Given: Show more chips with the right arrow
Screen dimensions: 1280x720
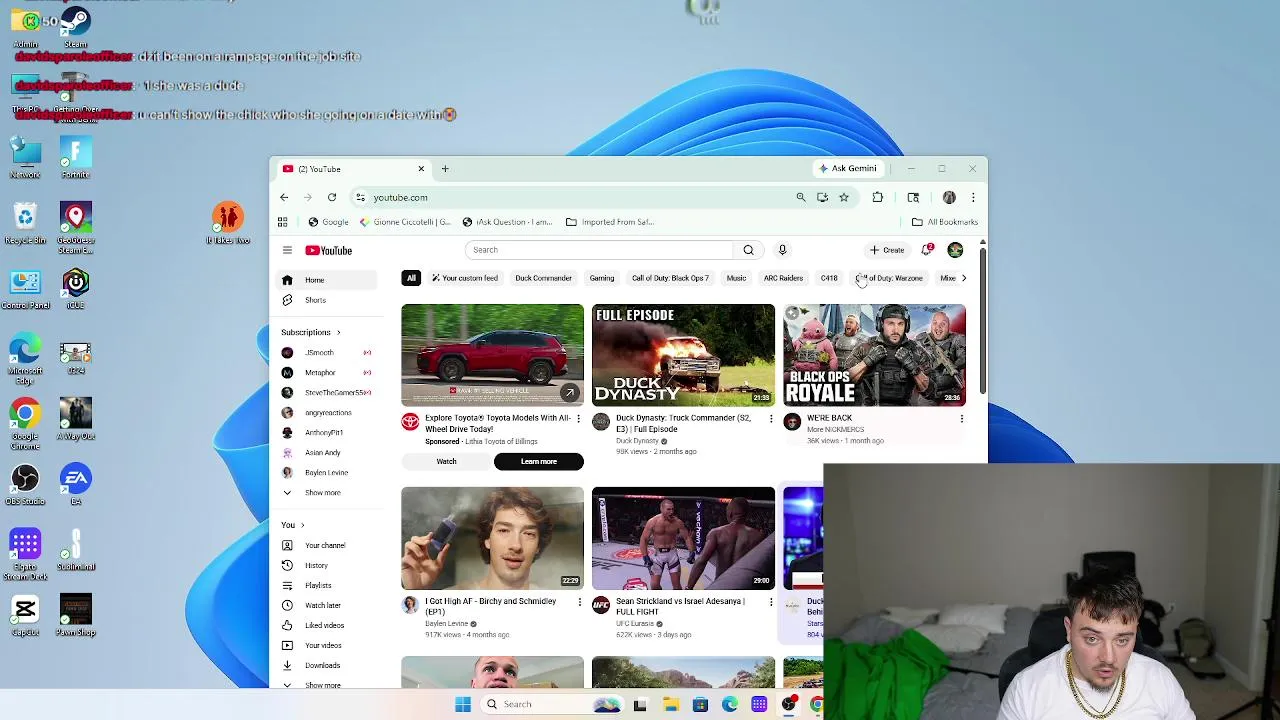Looking at the screenshot, I should pos(963,278).
